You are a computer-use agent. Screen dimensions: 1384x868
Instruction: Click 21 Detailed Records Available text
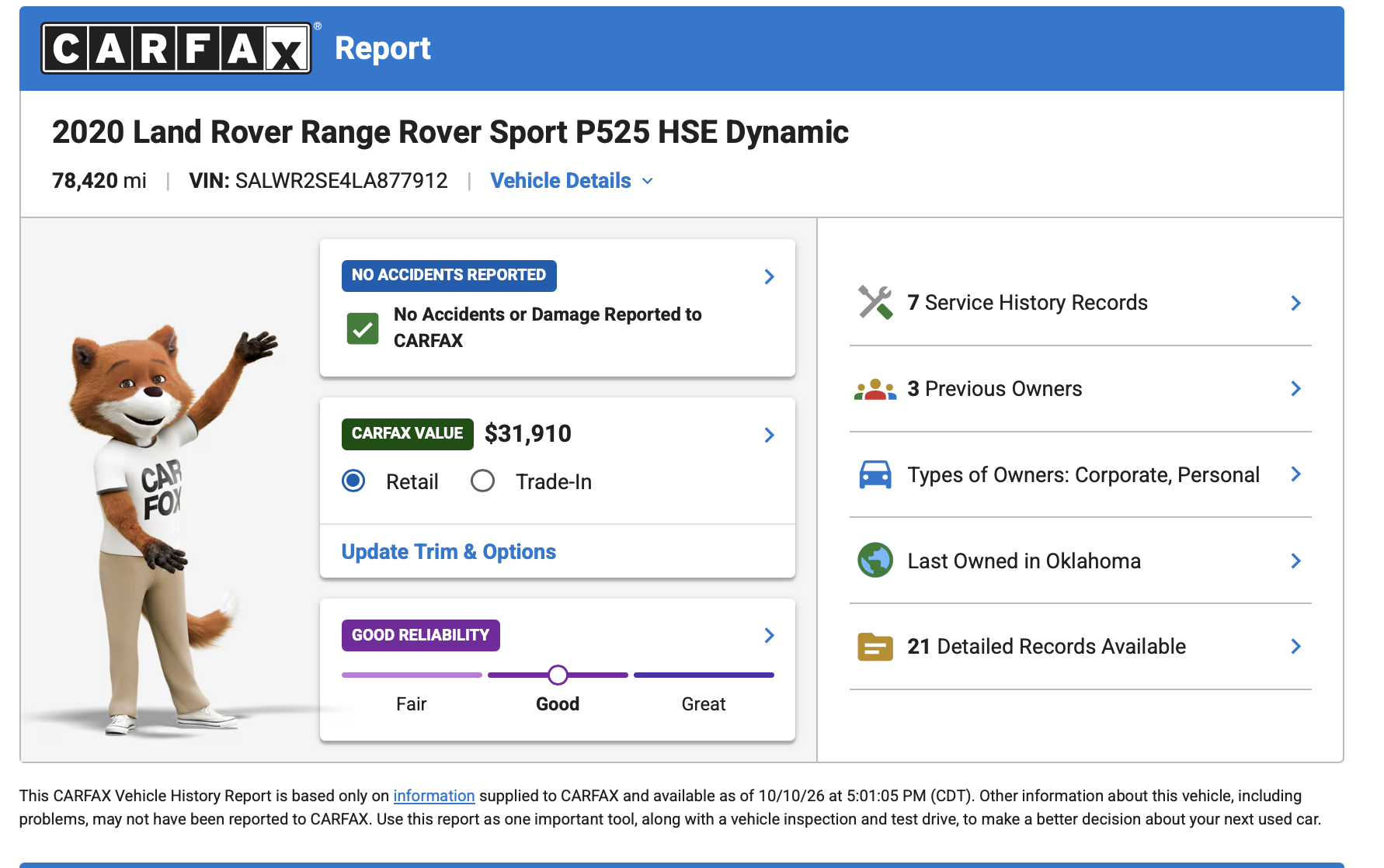[x=1047, y=647]
